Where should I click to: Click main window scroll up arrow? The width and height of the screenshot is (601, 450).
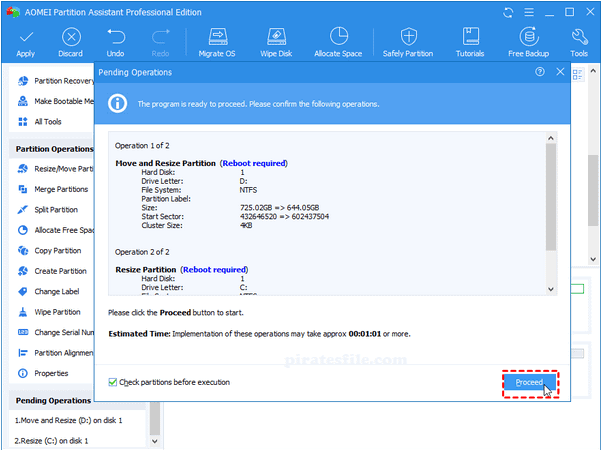click(593, 71)
